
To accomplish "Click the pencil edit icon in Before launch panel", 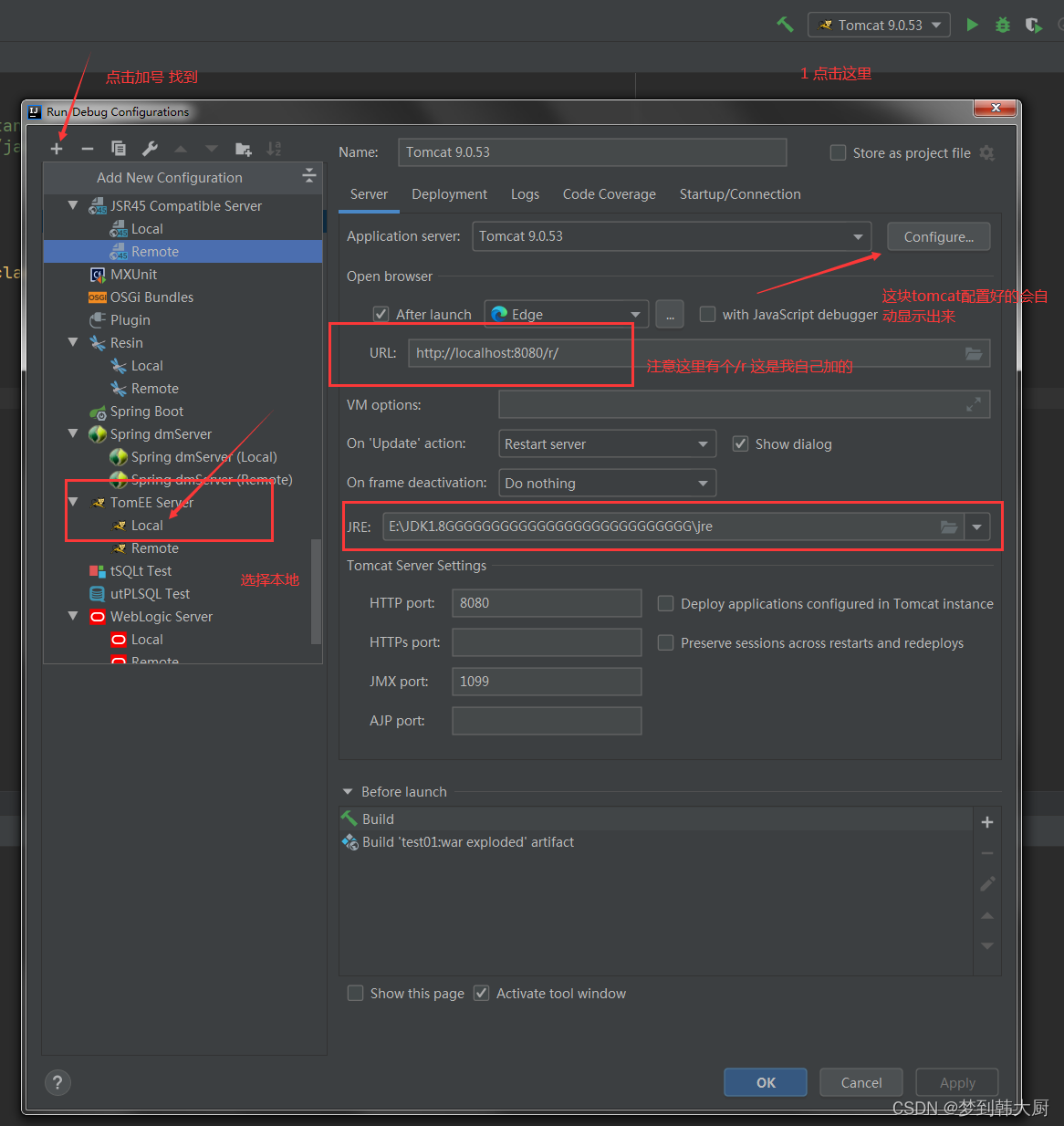I will coord(987,883).
